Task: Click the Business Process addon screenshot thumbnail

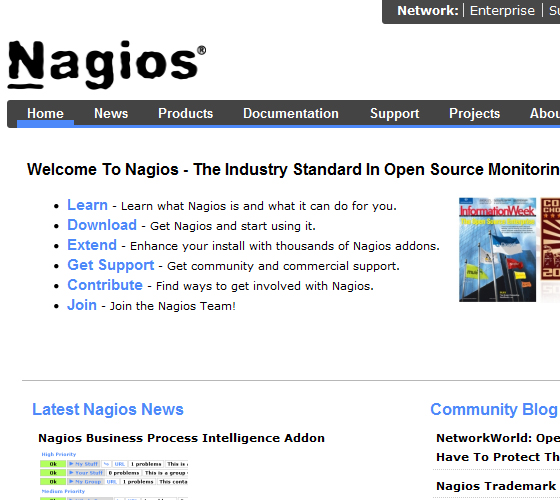Action: tap(114, 475)
